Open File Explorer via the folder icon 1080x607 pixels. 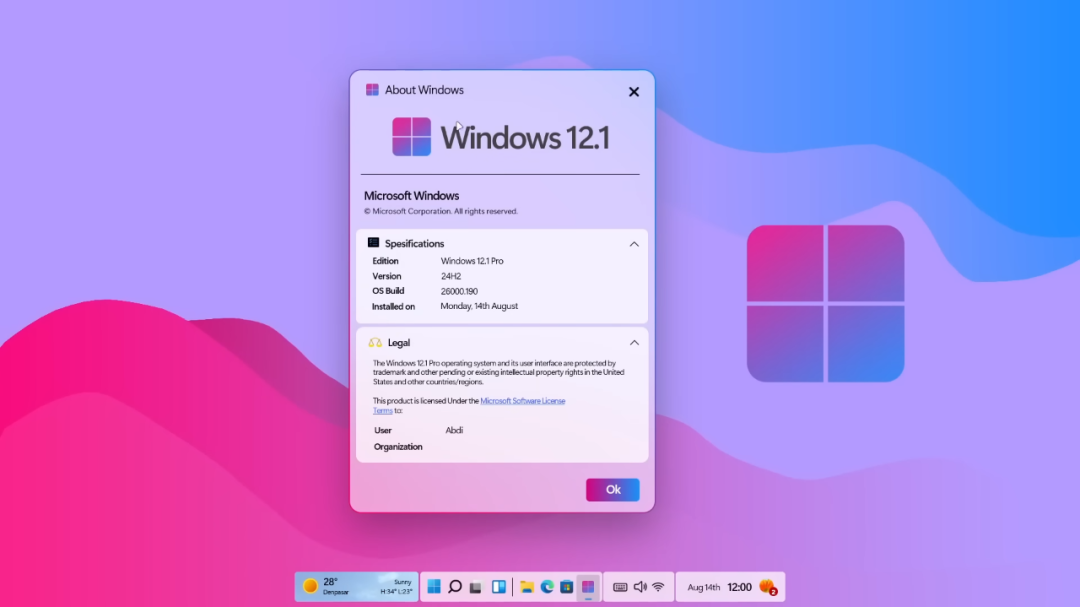[525, 587]
